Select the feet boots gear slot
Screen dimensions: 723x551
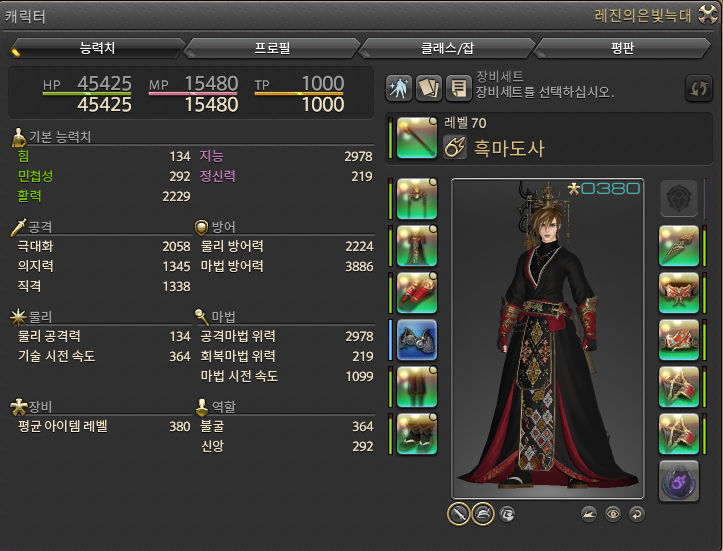point(417,434)
